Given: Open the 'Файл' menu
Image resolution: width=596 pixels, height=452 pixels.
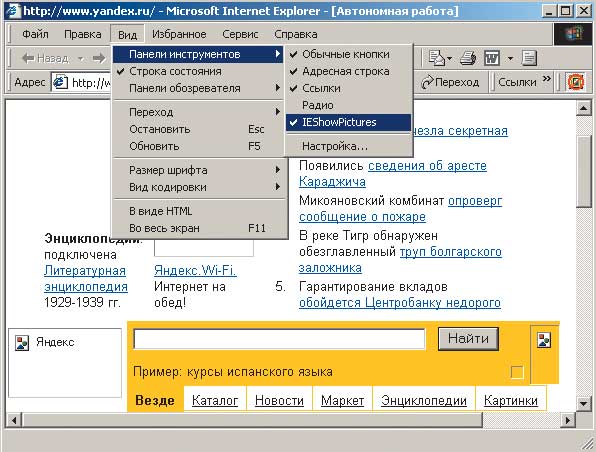Looking at the screenshot, I should coord(35,34).
